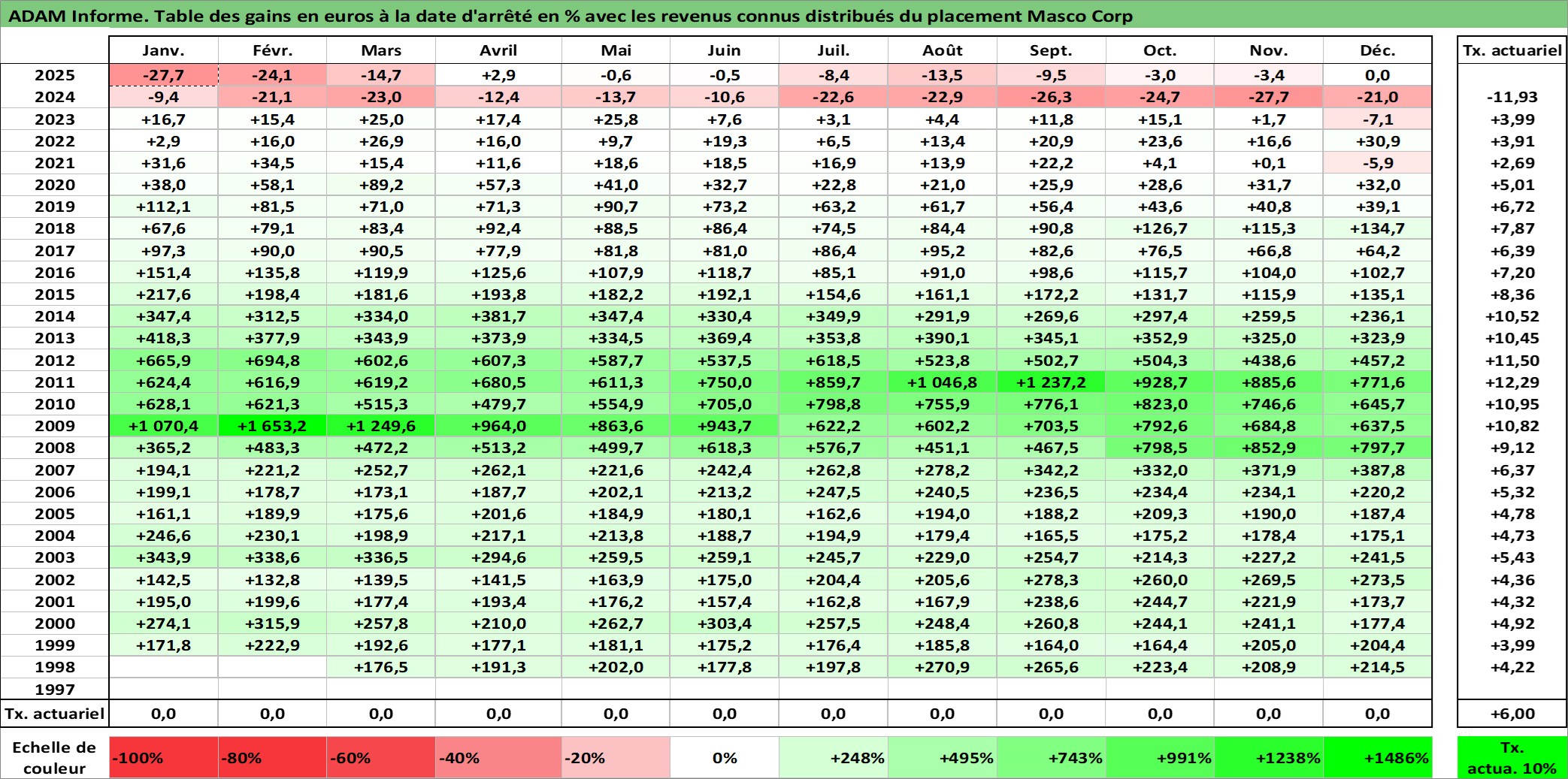Select the 2012 actuarial rate +11,50
This screenshot has height=779, width=1568.
click(1512, 361)
